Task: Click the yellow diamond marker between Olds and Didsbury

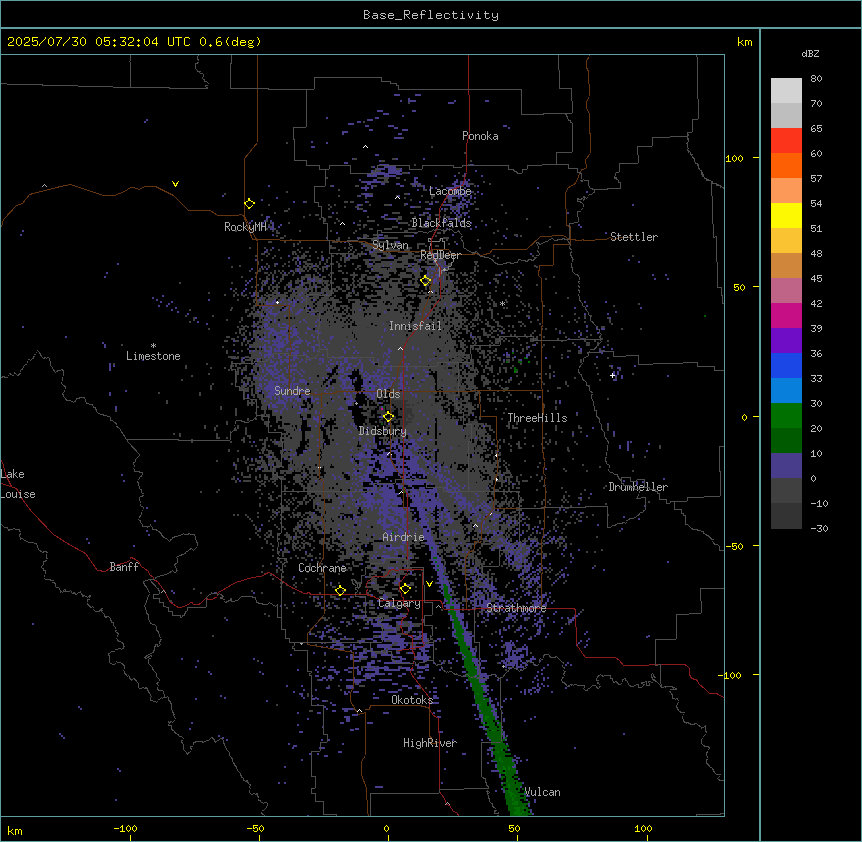Action: [x=388, y=417]
